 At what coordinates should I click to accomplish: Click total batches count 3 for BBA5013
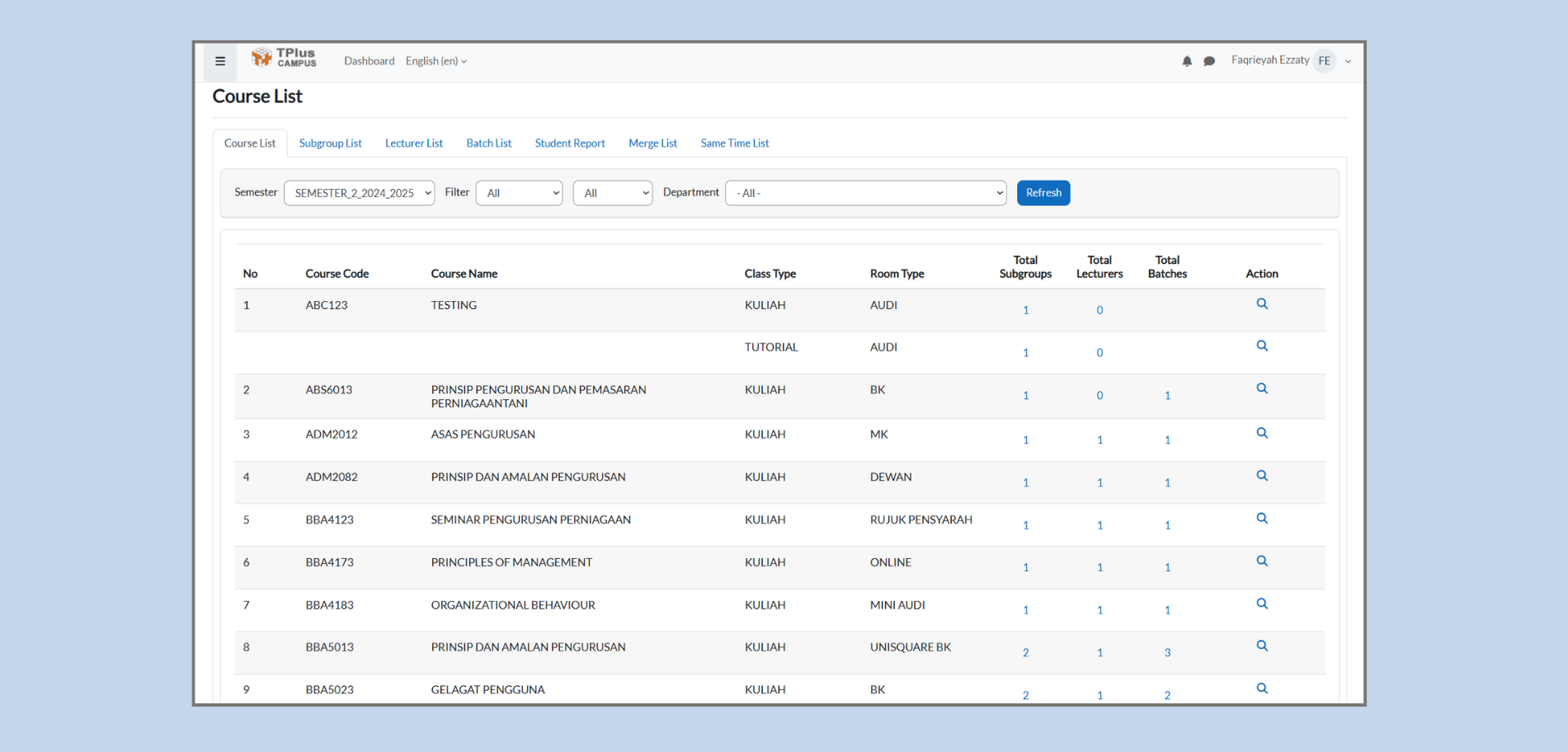tap(1167, 653)
